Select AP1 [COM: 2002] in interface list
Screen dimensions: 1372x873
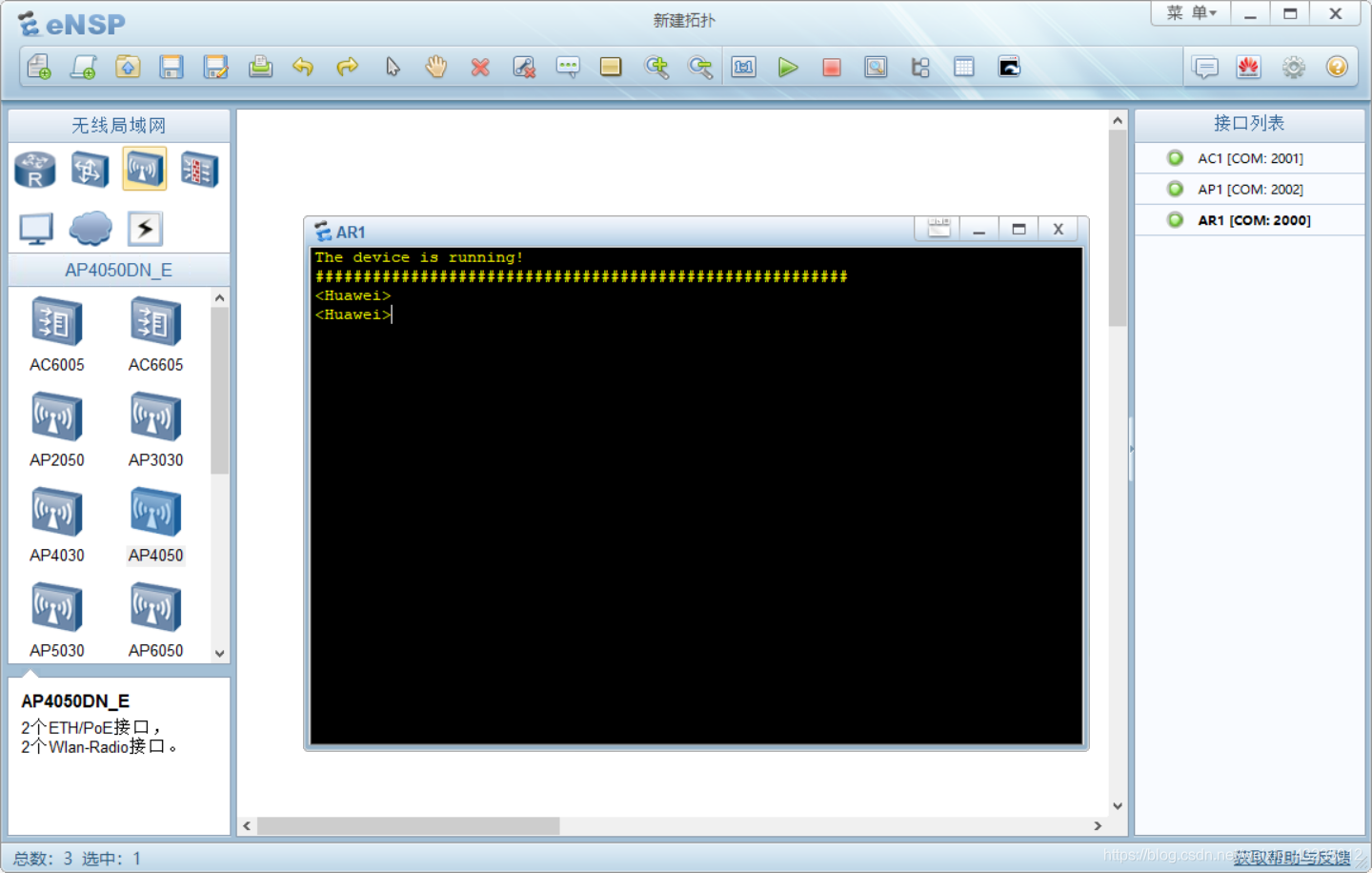point(1249,189)
